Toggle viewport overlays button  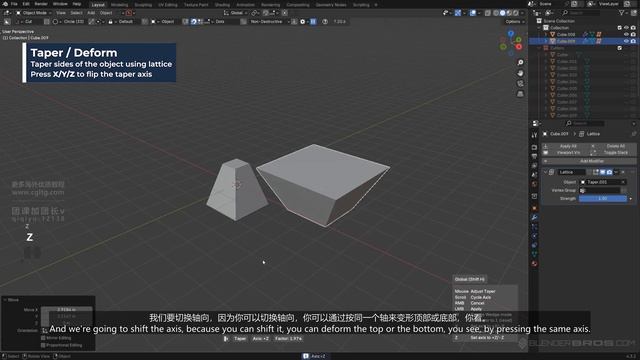coord(472,13)
